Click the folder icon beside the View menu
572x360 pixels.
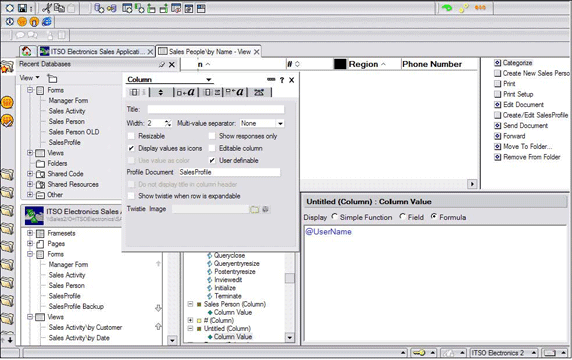pyautogui.click(x=52, y=78)
